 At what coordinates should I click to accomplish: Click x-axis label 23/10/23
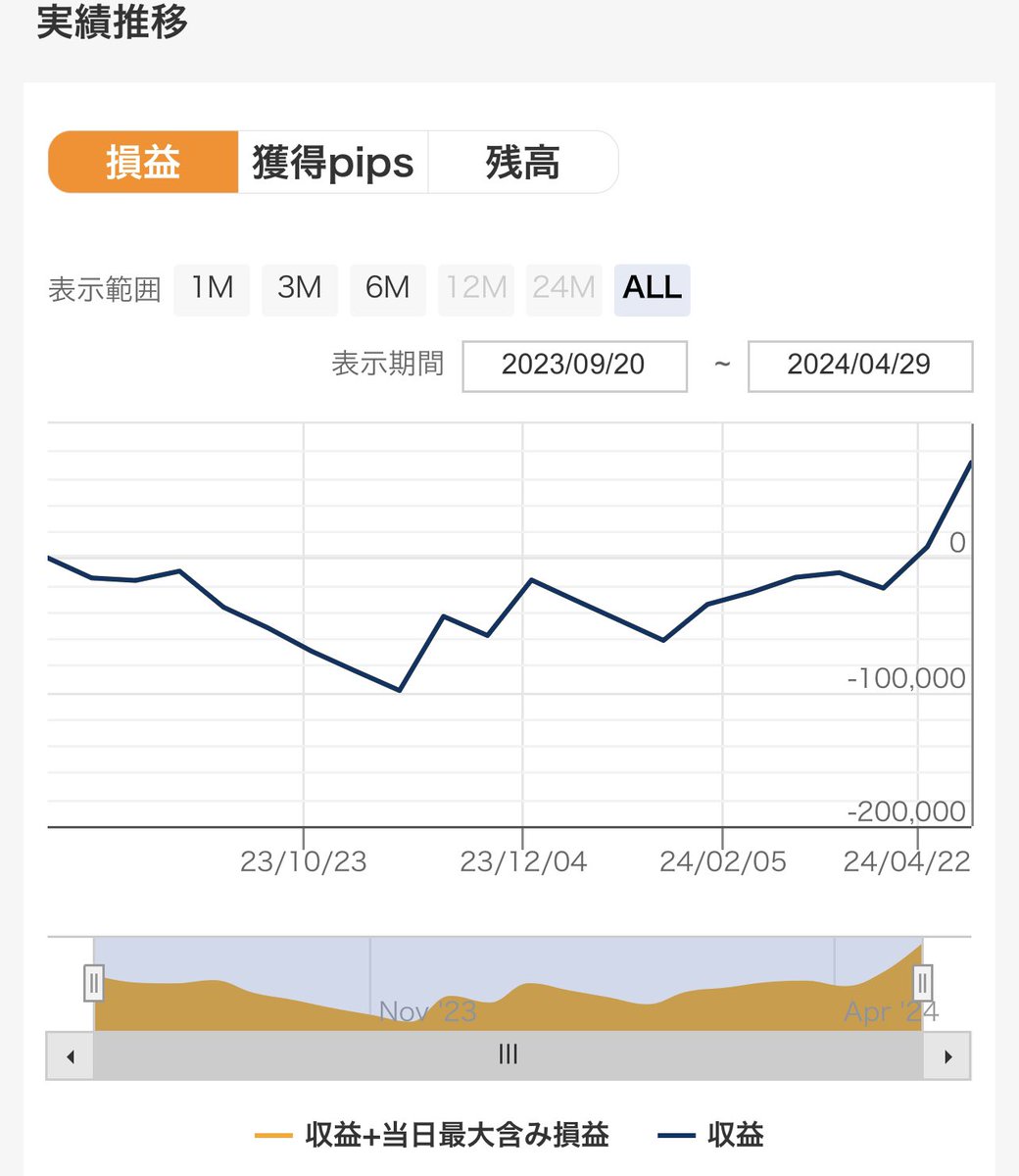coord(304,861)
